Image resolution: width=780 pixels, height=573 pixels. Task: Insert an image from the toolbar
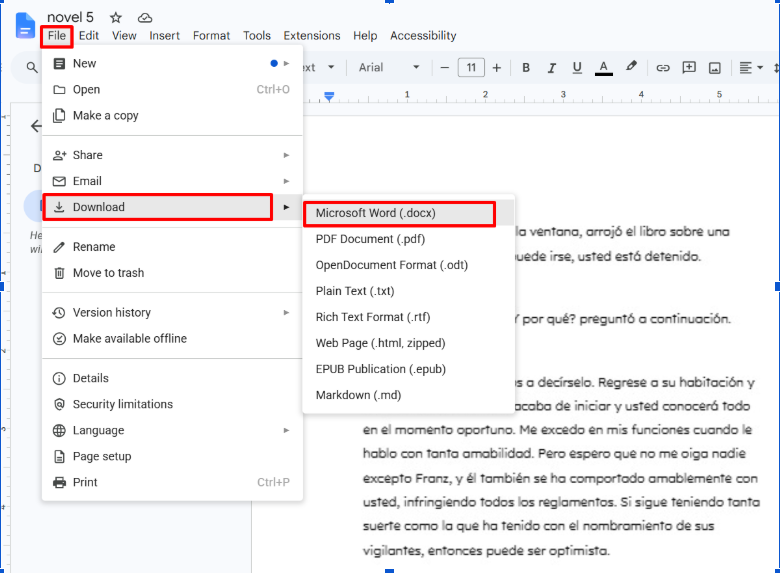pos(715,68)
